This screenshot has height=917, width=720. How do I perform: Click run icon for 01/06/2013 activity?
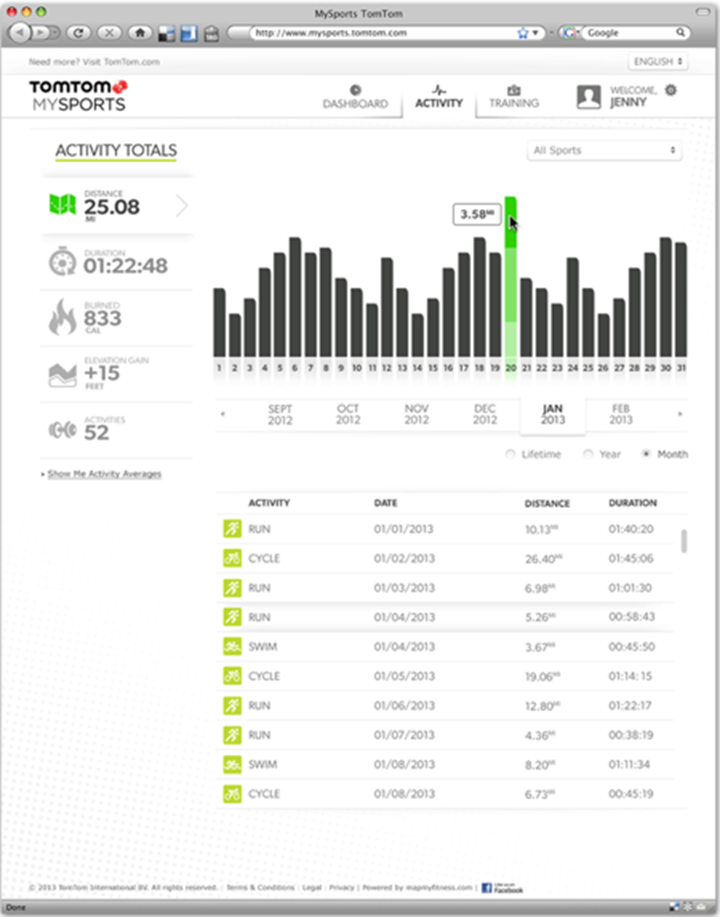click(x=232, y=705)
